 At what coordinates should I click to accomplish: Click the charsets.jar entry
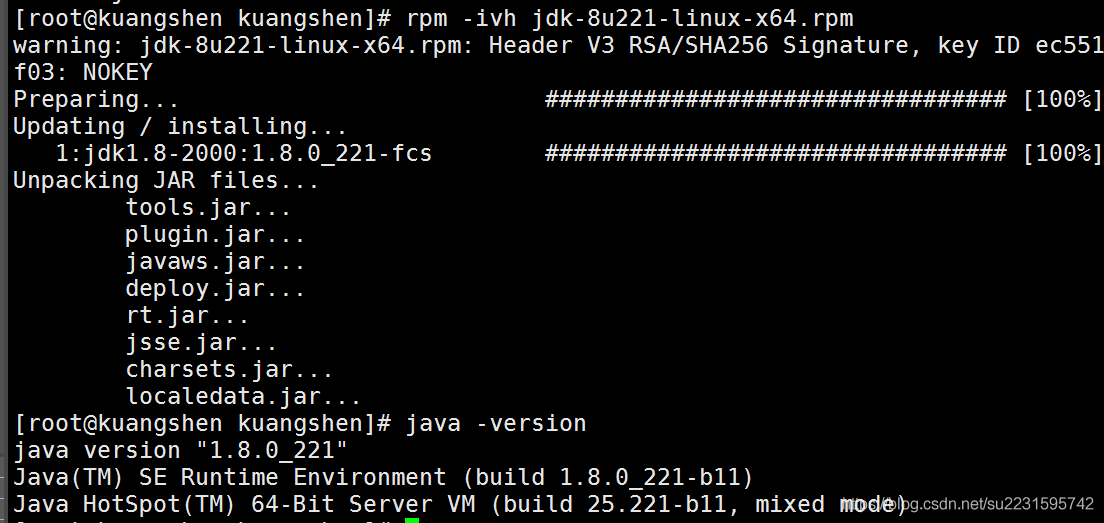[x=228, y=369]
